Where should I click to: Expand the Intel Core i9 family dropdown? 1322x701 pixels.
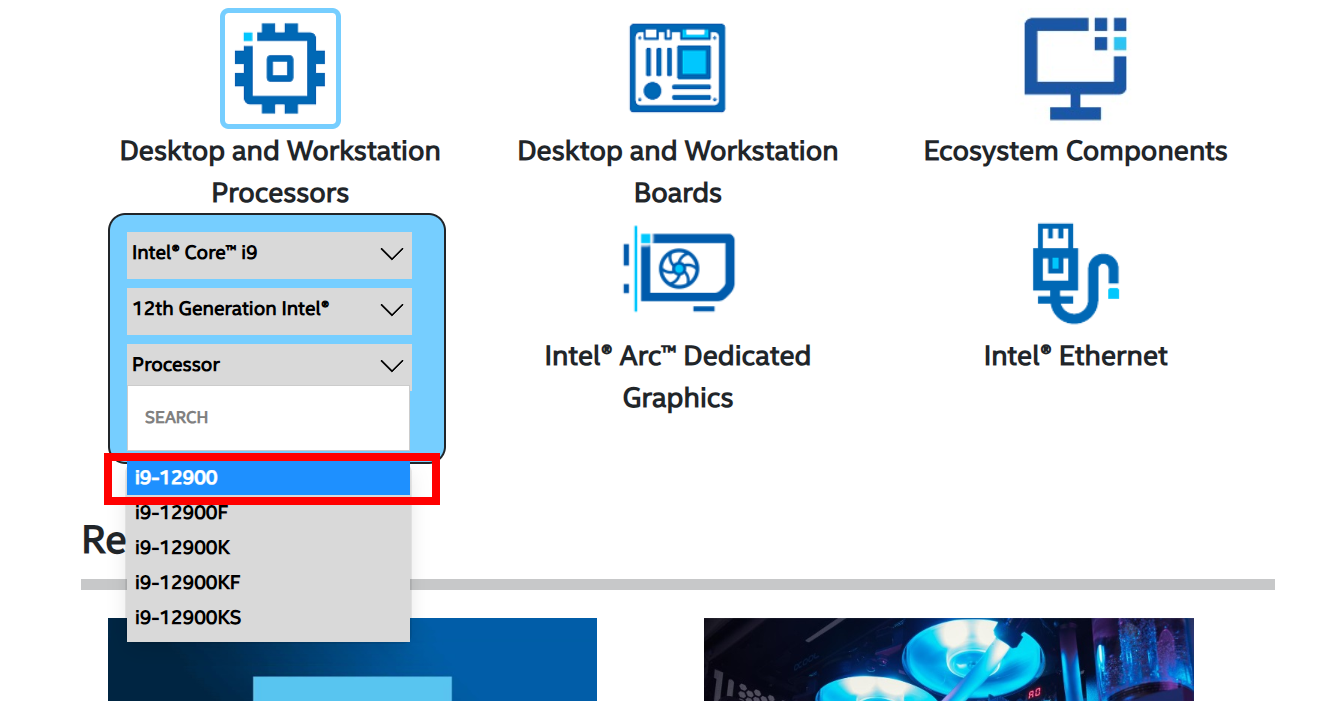click(269, 255)
